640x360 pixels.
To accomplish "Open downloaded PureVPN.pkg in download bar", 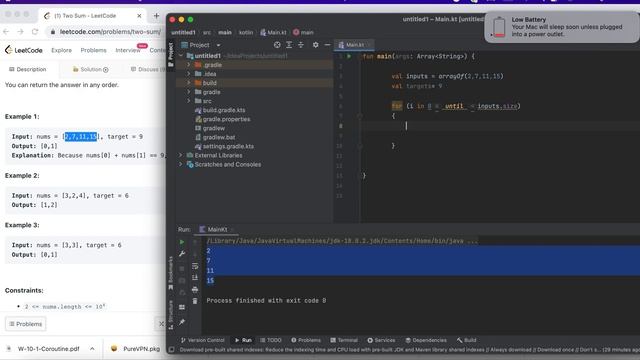I will pyautogui.click(x=136, y=349).
